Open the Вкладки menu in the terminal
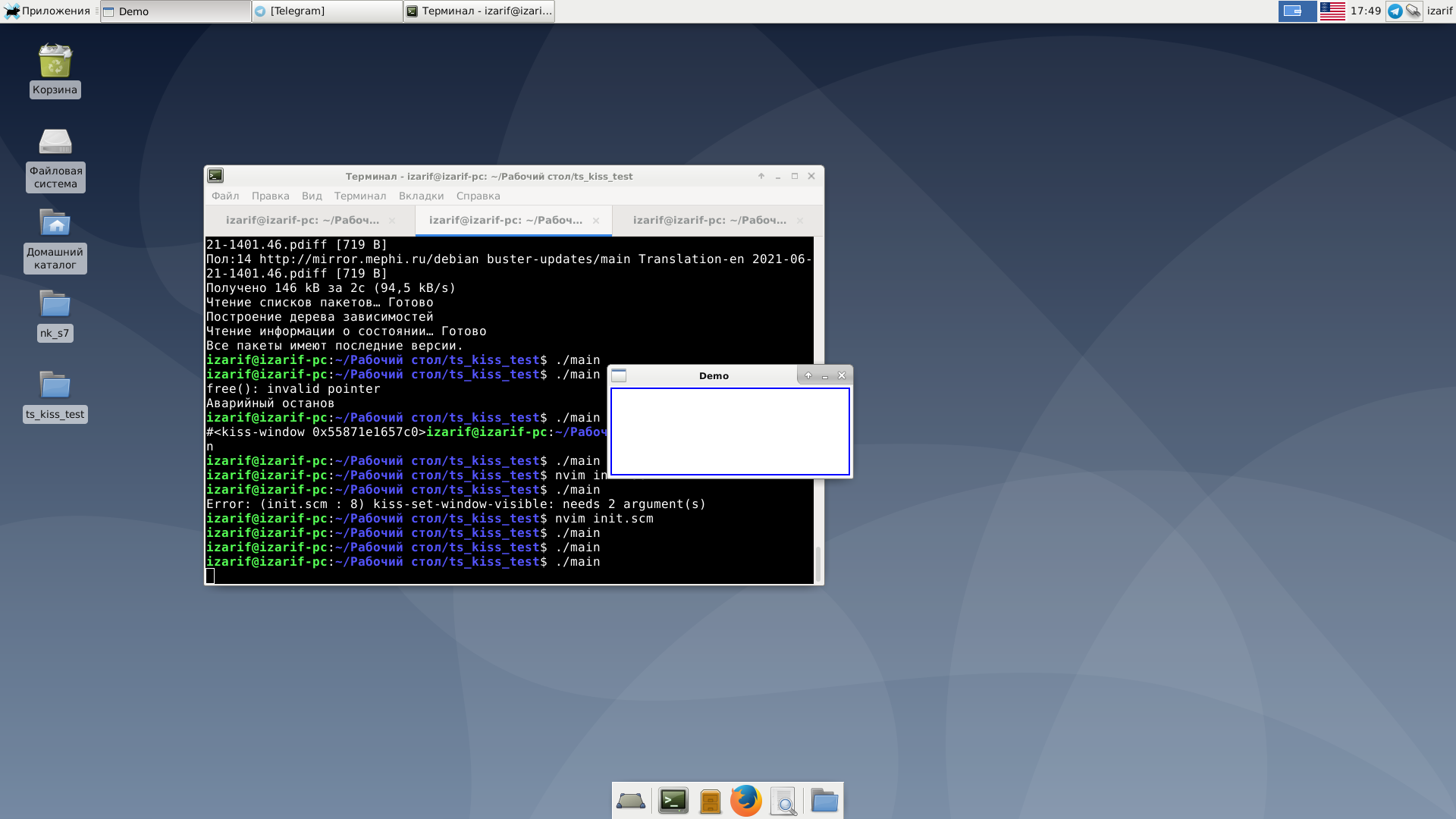The width and height of the screenshot is (1456, 819). [421, 196]
